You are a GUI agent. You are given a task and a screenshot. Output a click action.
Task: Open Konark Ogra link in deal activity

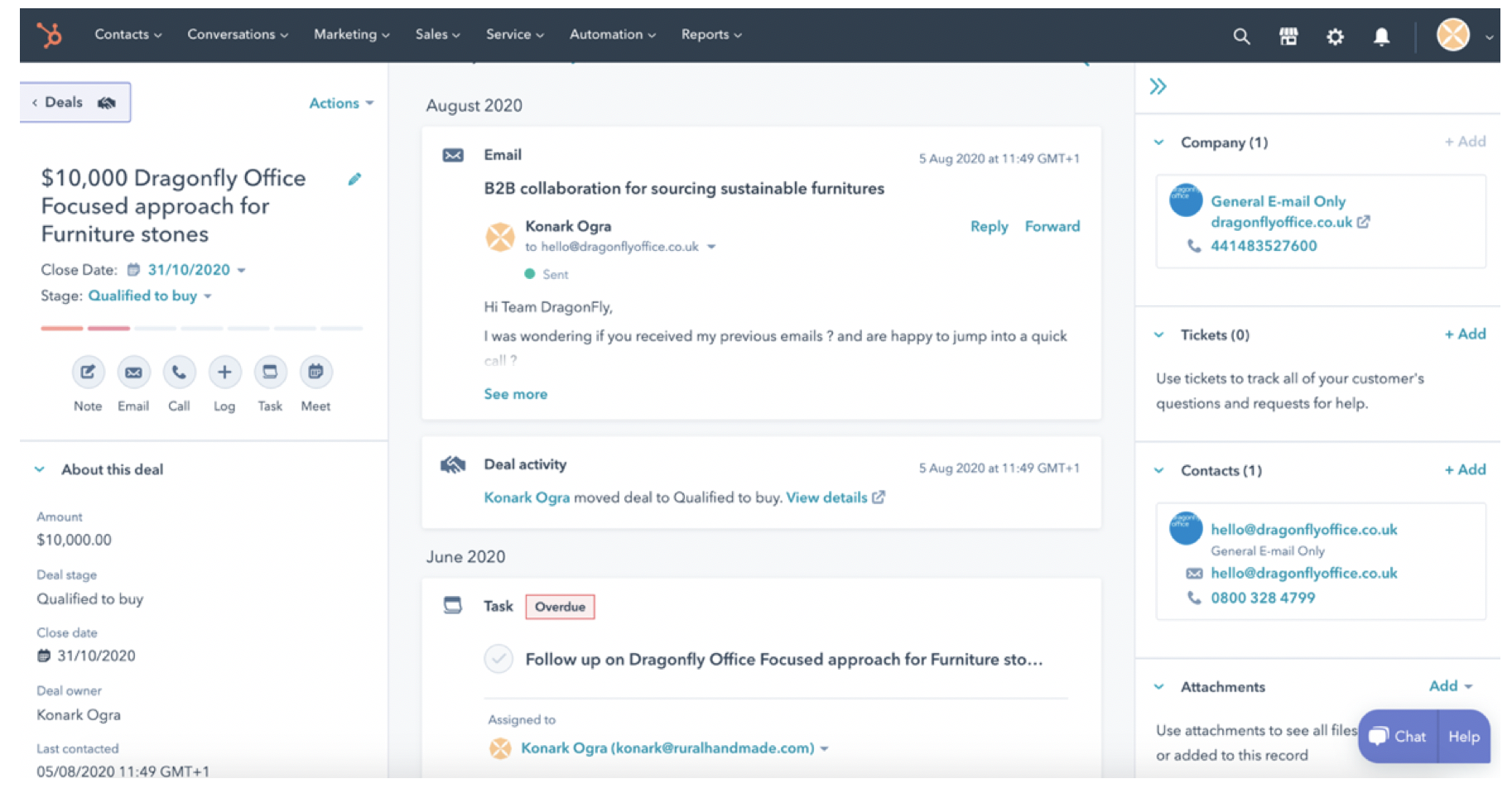click(x=527, y=498)
